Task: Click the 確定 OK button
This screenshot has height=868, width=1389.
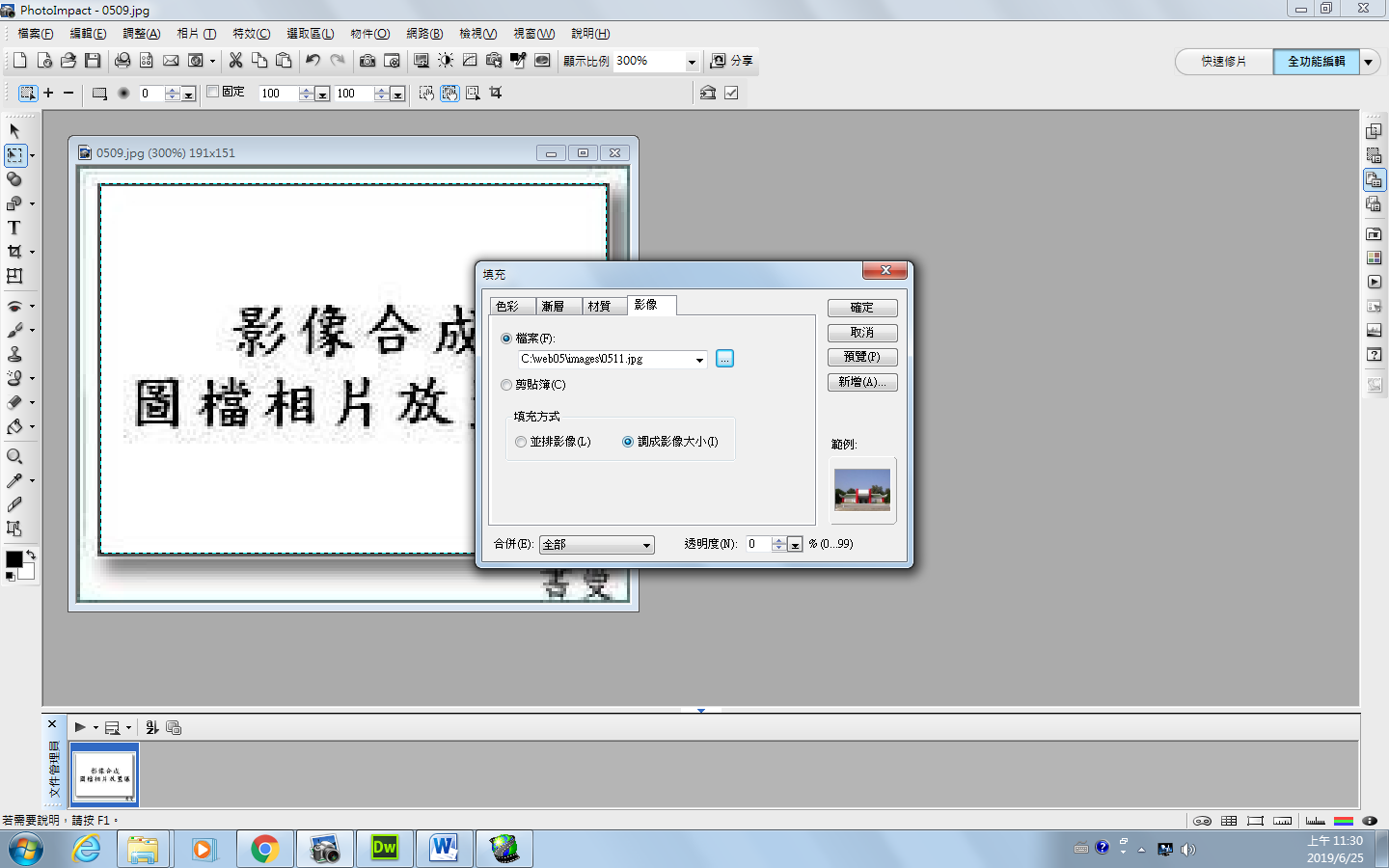Action: [861, 308]
